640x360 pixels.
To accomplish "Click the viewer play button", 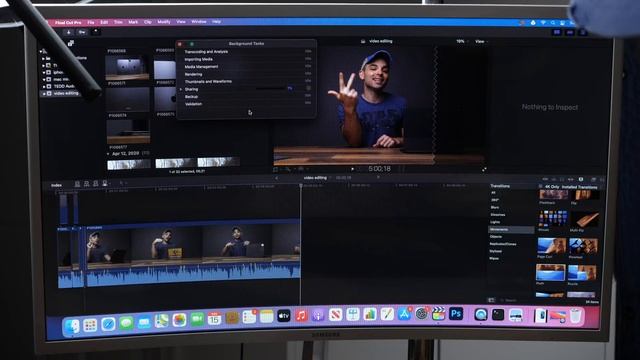I will pos(352,169).
